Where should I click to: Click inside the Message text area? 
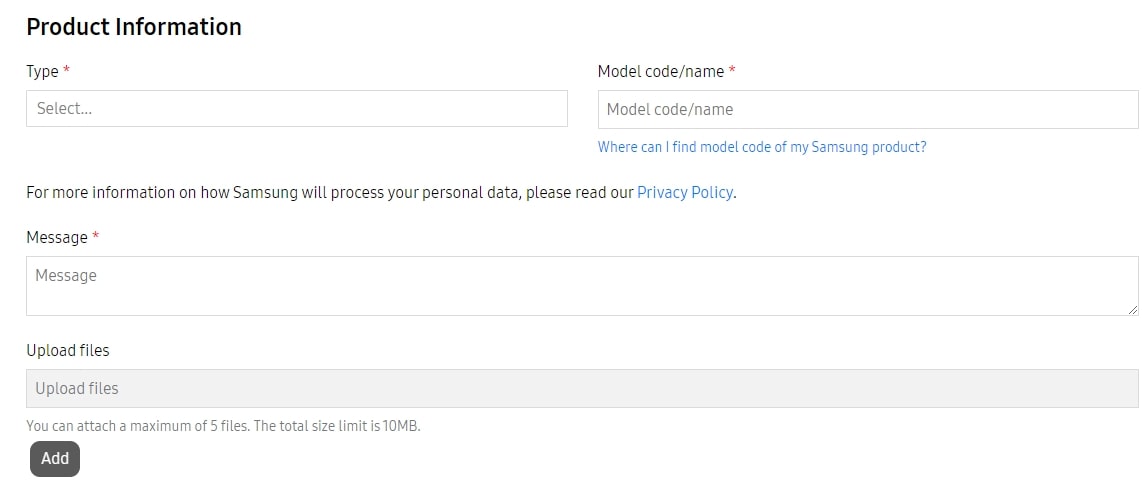582,286
